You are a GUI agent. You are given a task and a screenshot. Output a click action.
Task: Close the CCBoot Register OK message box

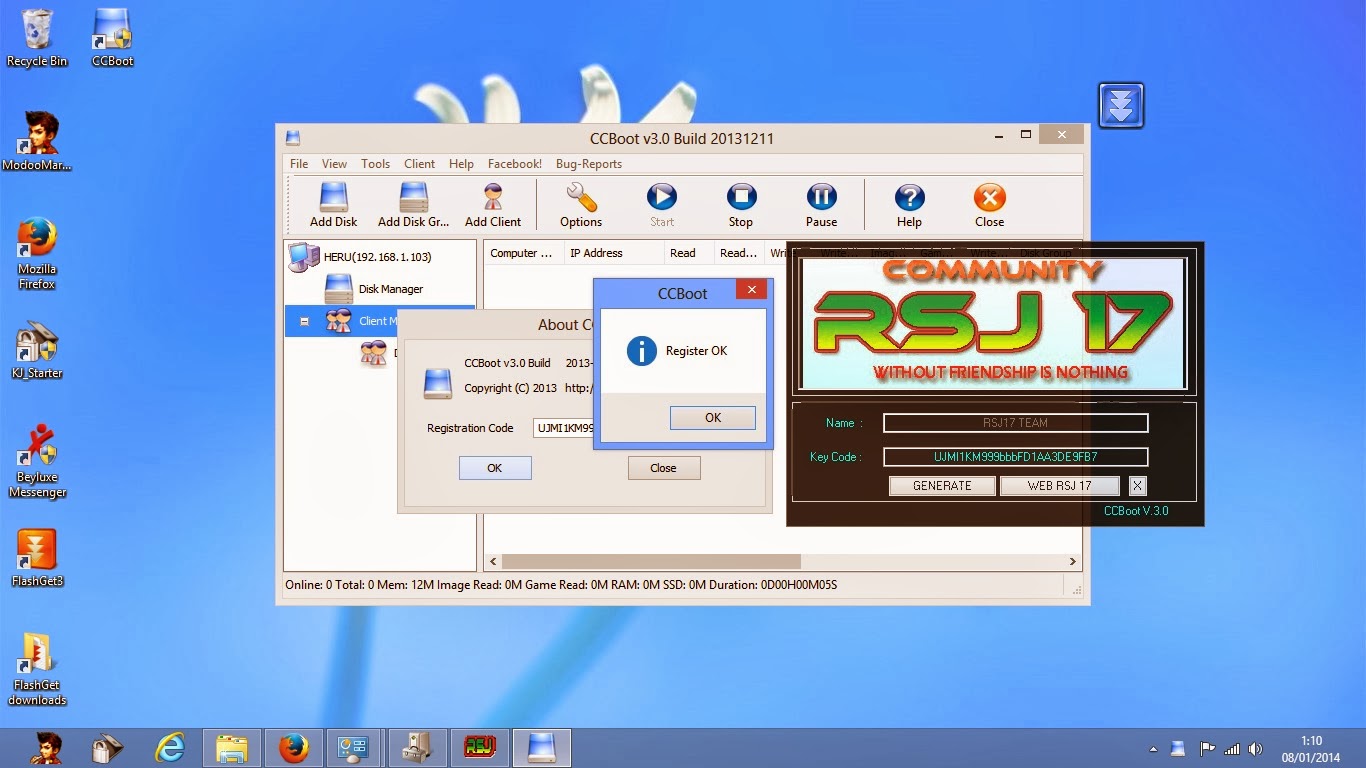pyautogui.click(x=751, y=290)
